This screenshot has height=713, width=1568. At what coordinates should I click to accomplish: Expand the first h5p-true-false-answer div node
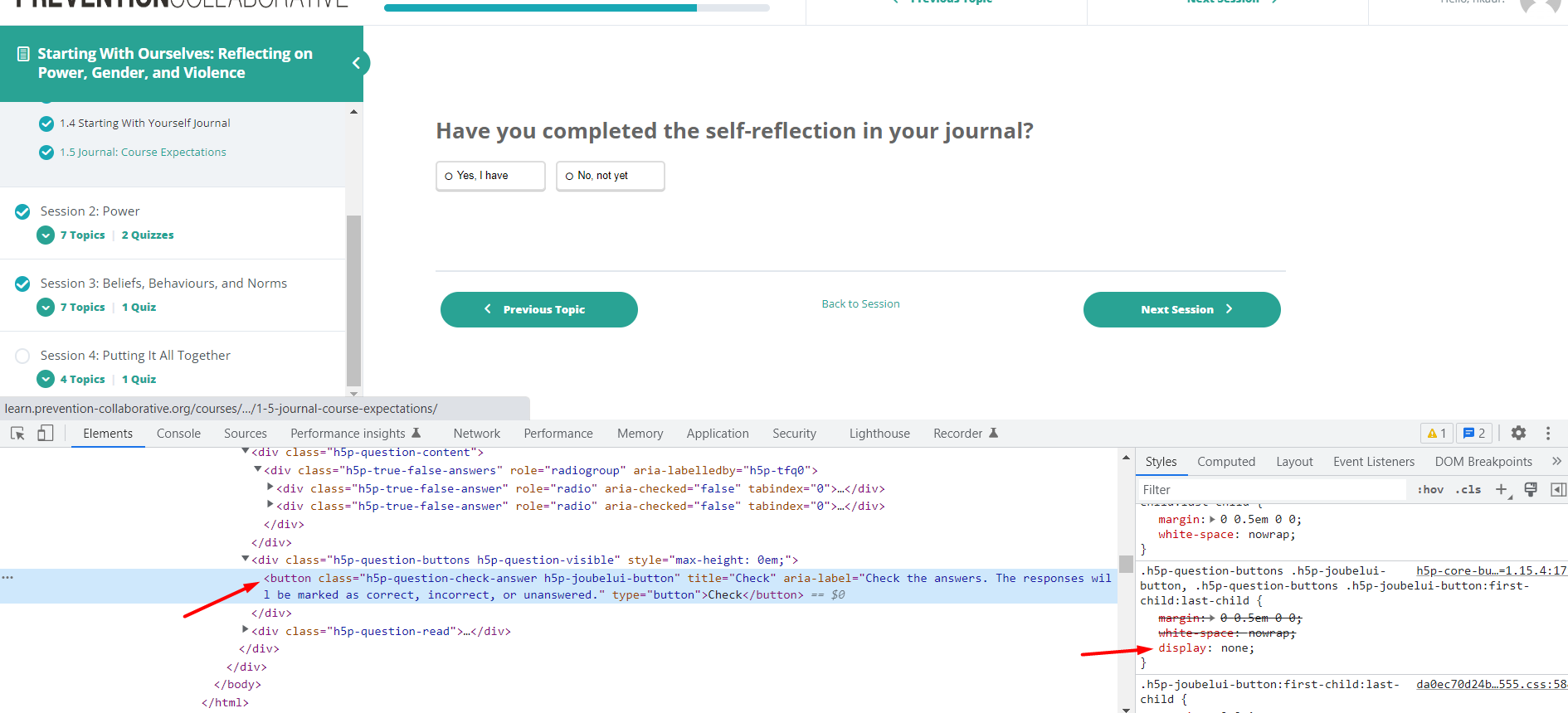270,487
